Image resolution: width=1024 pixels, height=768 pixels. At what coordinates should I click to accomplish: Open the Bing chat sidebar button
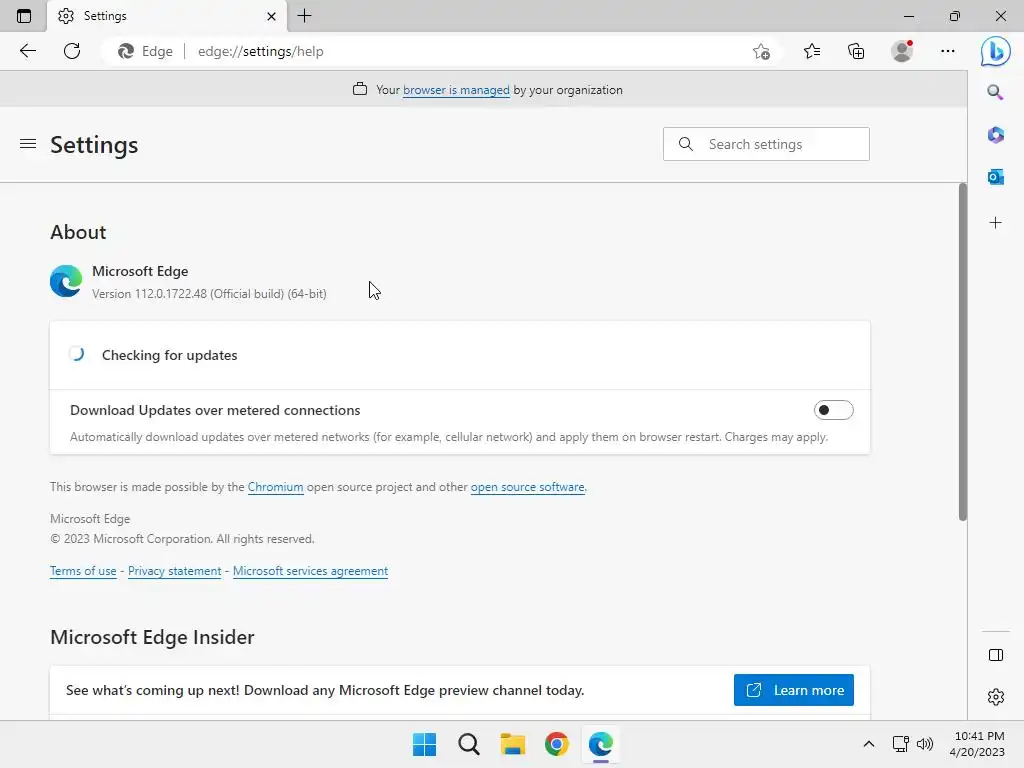(995, 51)
